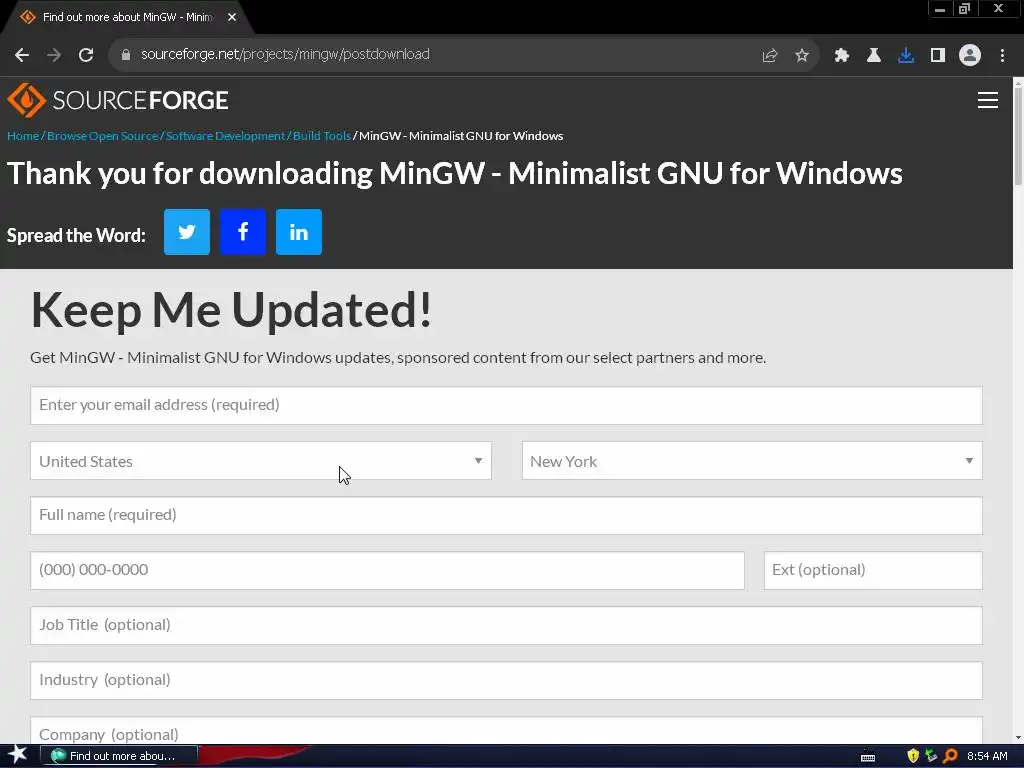The image size is (1024, 768).
Task: Open the New York state dropdown
Action: 752,461
